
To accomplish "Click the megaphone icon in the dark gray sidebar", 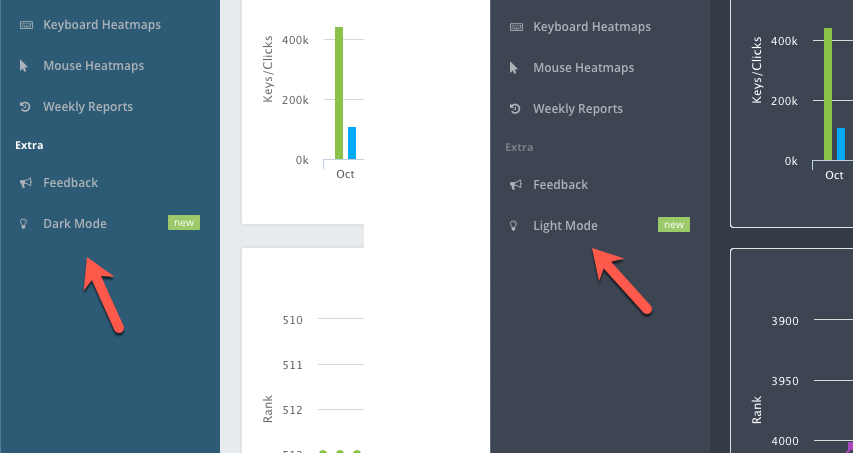I will pyautogui.click(x=514, y=185).
